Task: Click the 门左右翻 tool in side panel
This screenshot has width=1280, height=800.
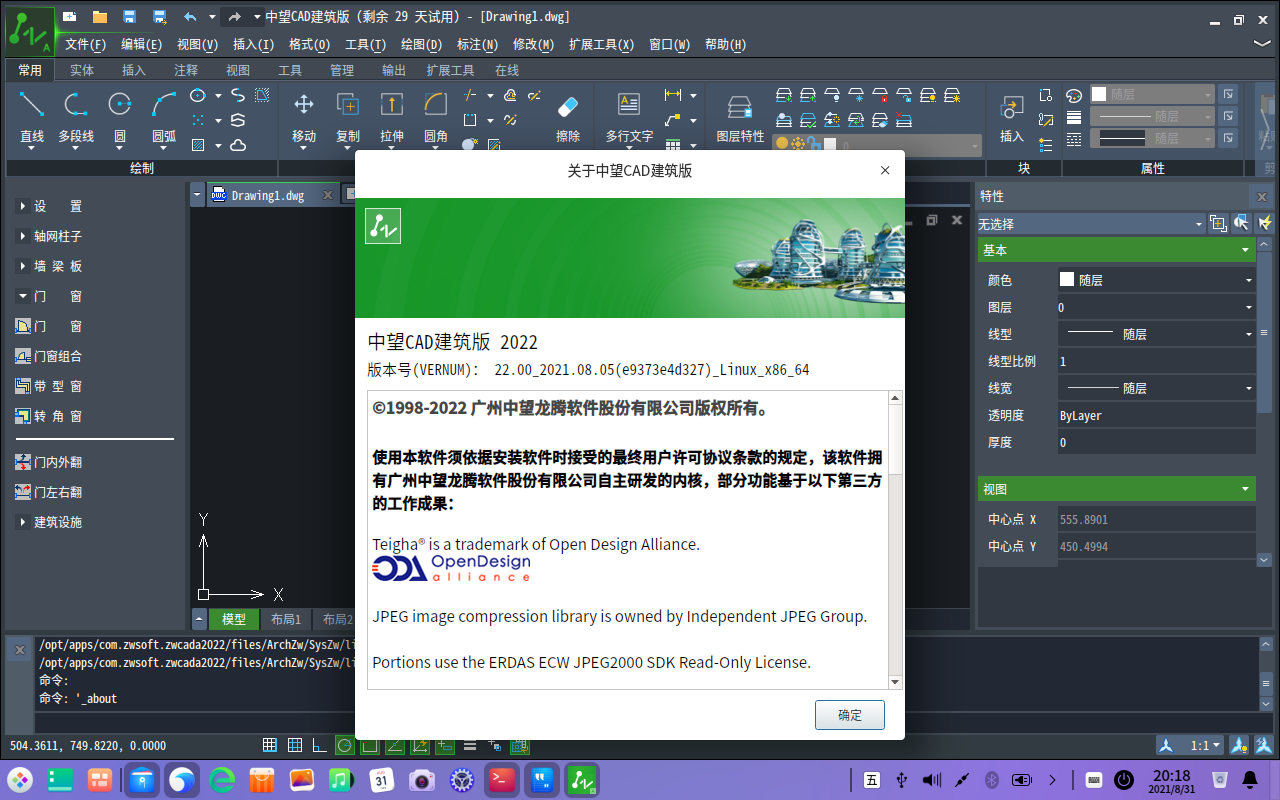Action: click(49, 492)
